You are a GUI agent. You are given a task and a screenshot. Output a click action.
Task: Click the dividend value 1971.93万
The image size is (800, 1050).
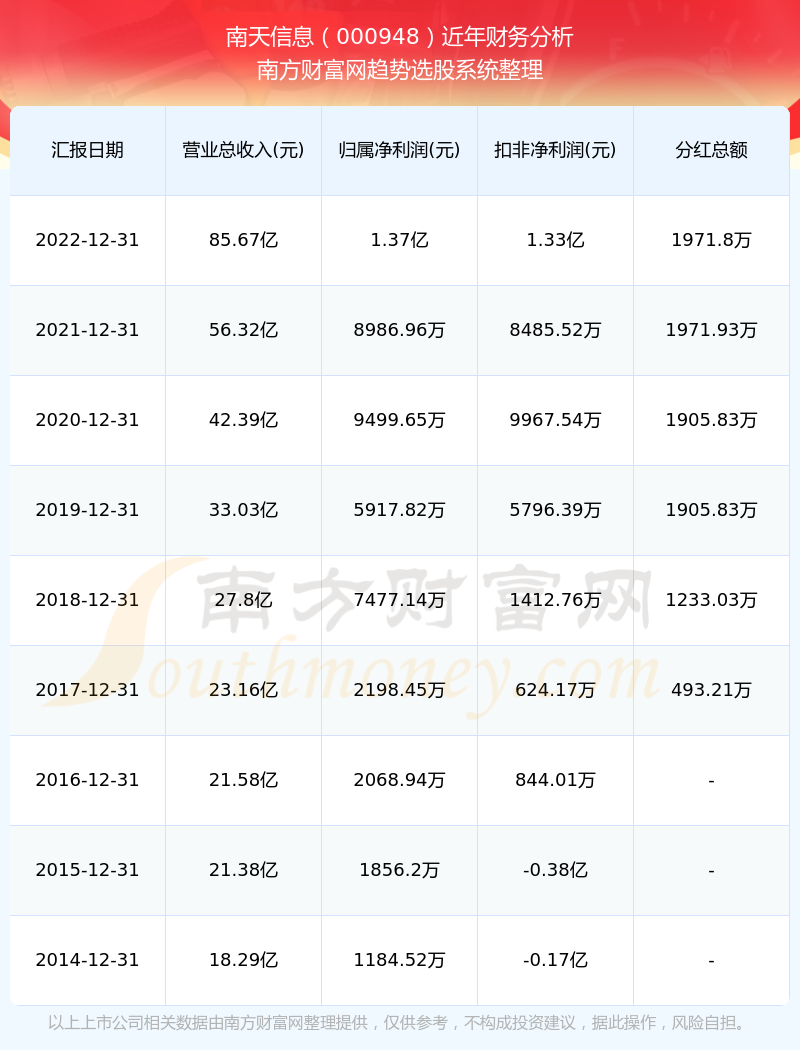(x=712, y=330)
